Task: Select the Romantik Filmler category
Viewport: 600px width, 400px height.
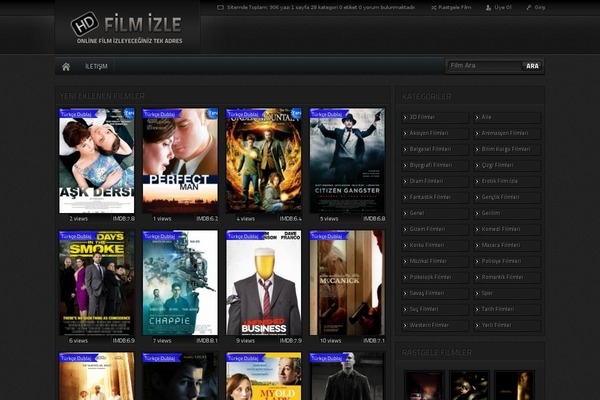Action: [507, 277]
